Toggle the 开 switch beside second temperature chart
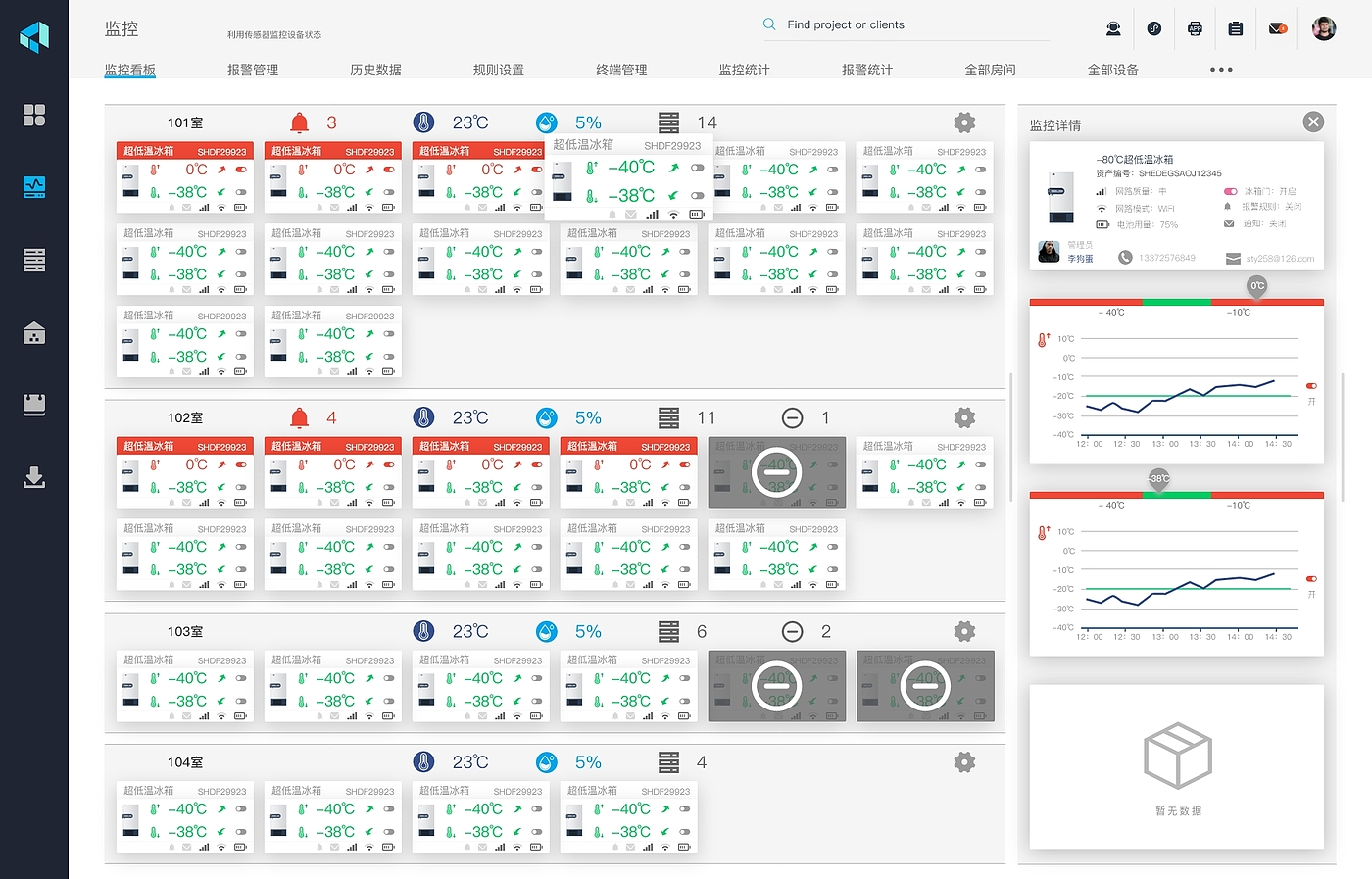Screen dimensions: 1372x879 click(x=1311, y=579)
